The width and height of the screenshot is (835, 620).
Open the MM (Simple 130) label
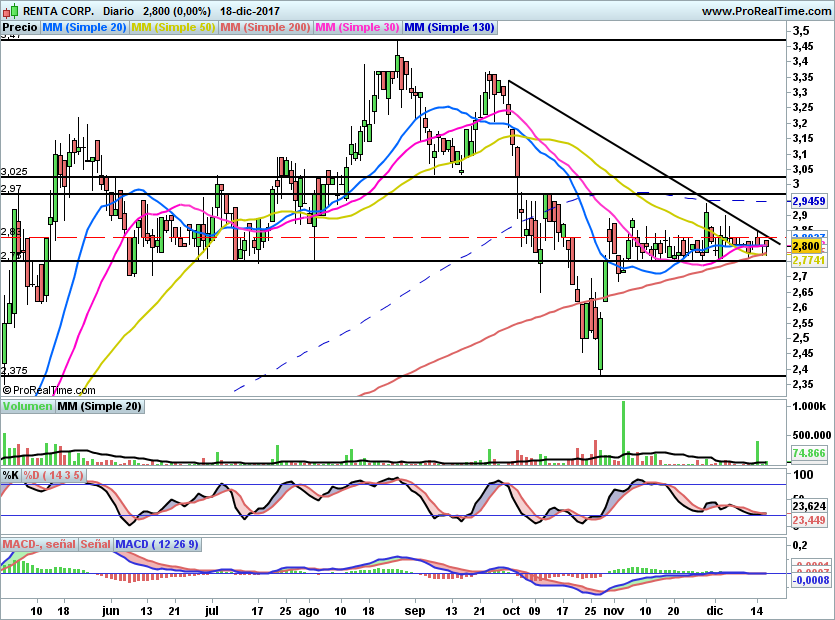(450, 27)
